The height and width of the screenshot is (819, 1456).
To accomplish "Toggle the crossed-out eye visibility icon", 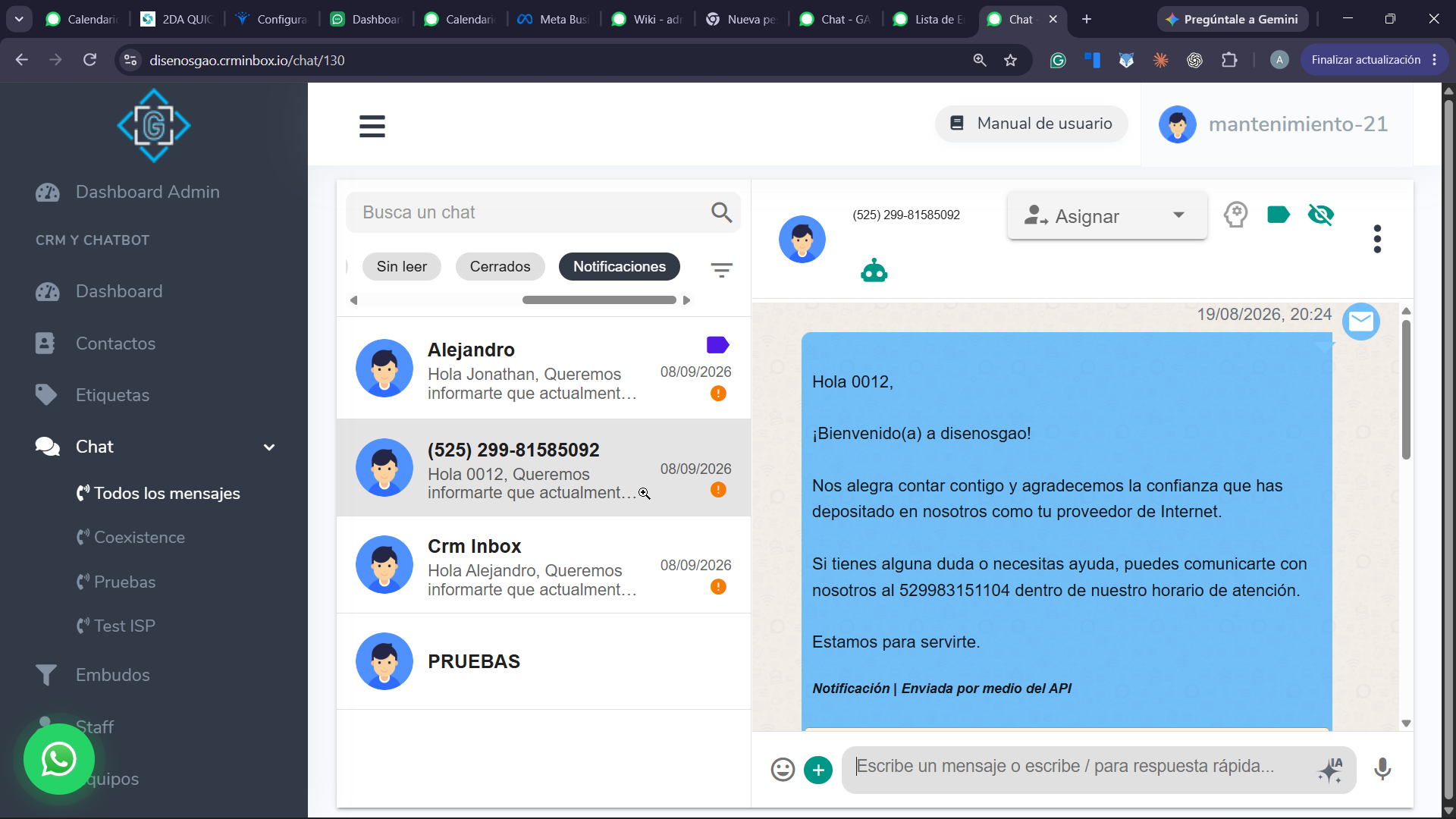I will (1321, 215).
